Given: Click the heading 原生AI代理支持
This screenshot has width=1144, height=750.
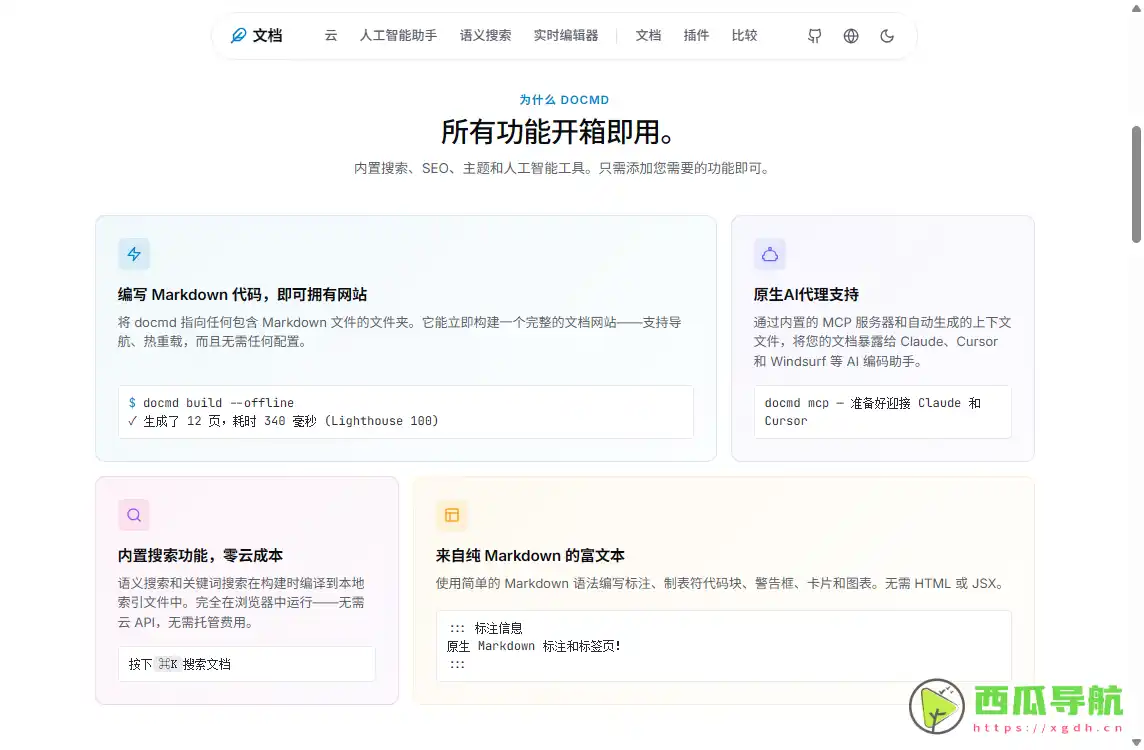Looking at the screenshot, I should pyautogui.click(x=805, y=294).
